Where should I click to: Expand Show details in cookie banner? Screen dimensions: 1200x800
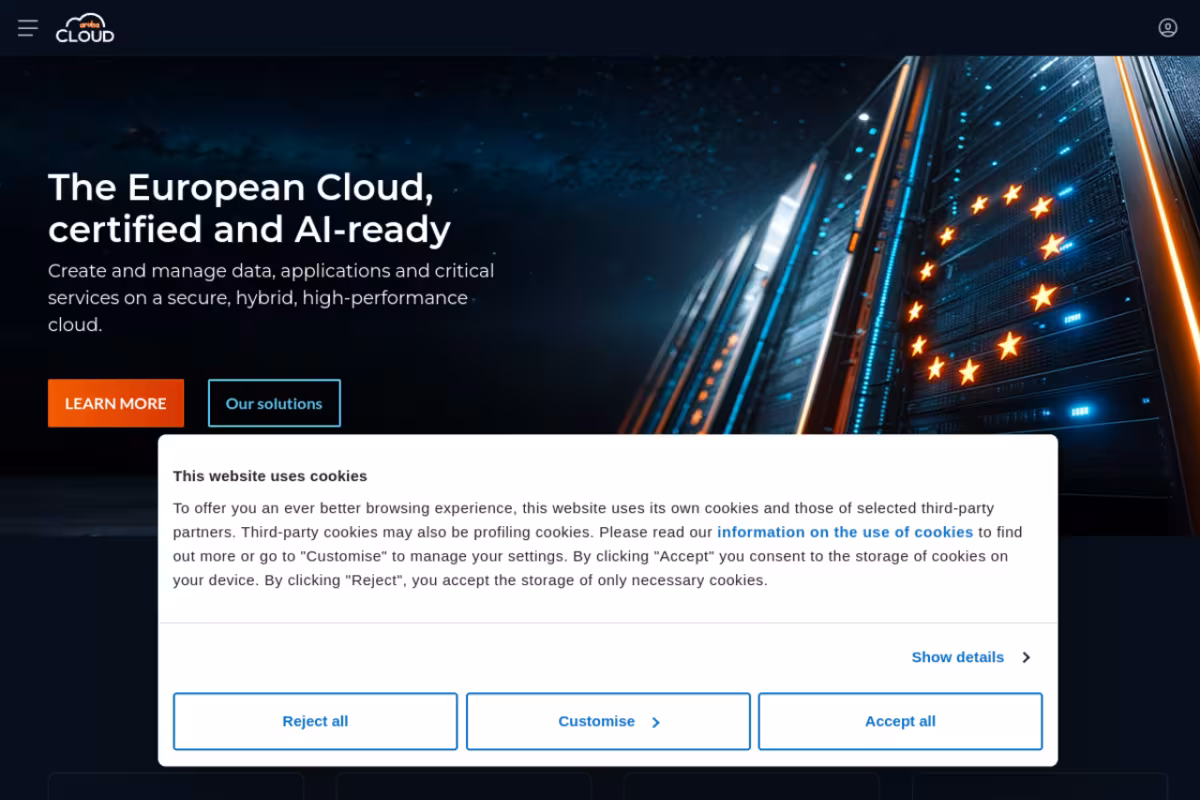[971, 657]
